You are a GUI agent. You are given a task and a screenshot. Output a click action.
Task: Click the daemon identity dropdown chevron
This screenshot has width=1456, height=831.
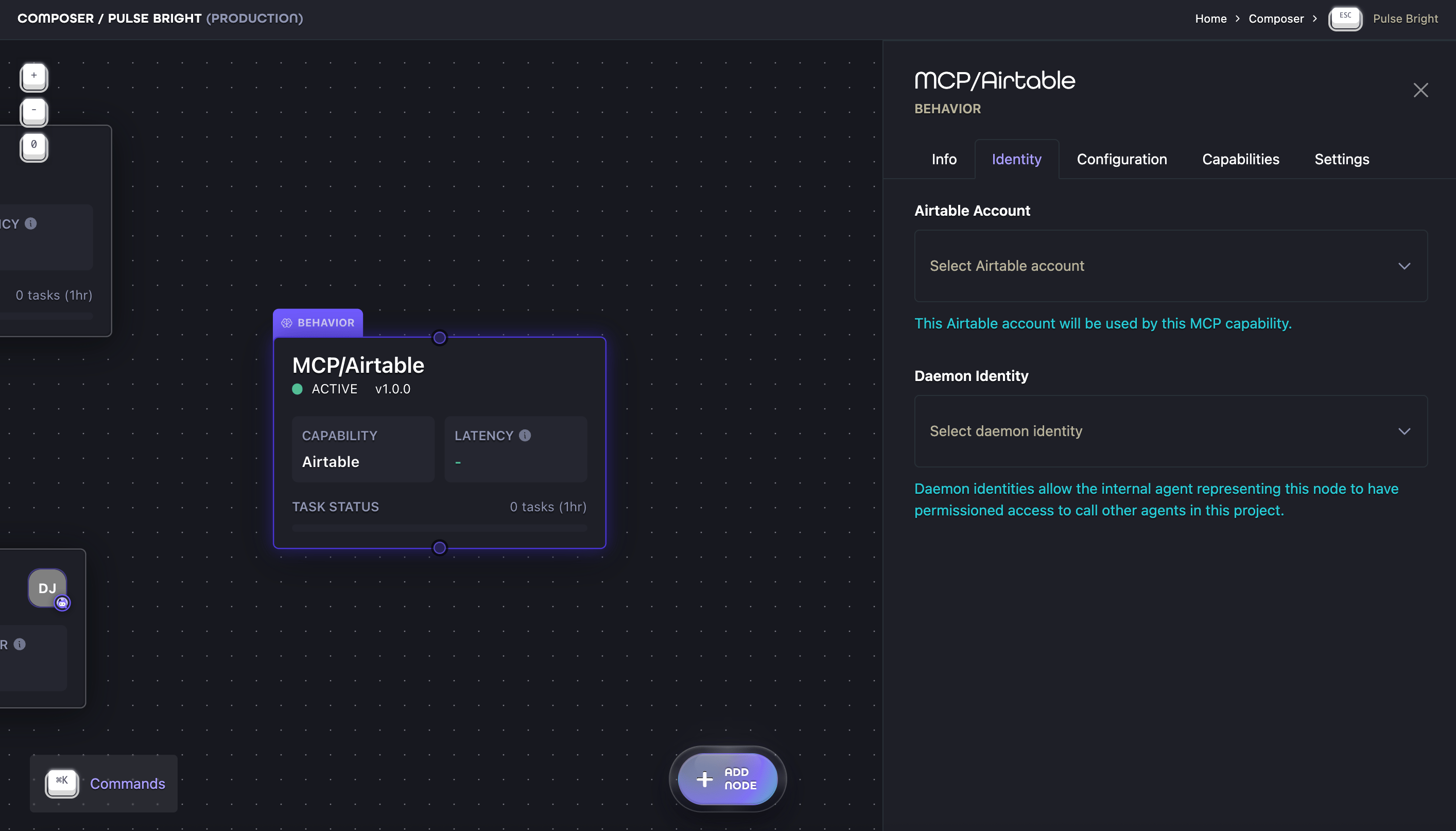(1404, 431)
